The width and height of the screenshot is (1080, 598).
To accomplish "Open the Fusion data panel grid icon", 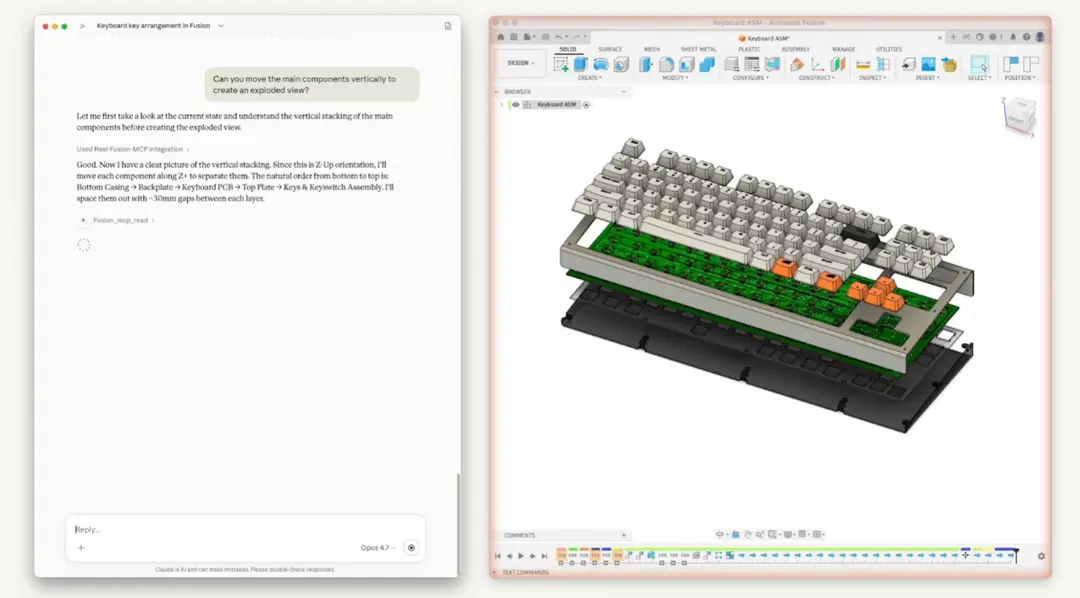I will pyautogui.click(x=514, y=37).
